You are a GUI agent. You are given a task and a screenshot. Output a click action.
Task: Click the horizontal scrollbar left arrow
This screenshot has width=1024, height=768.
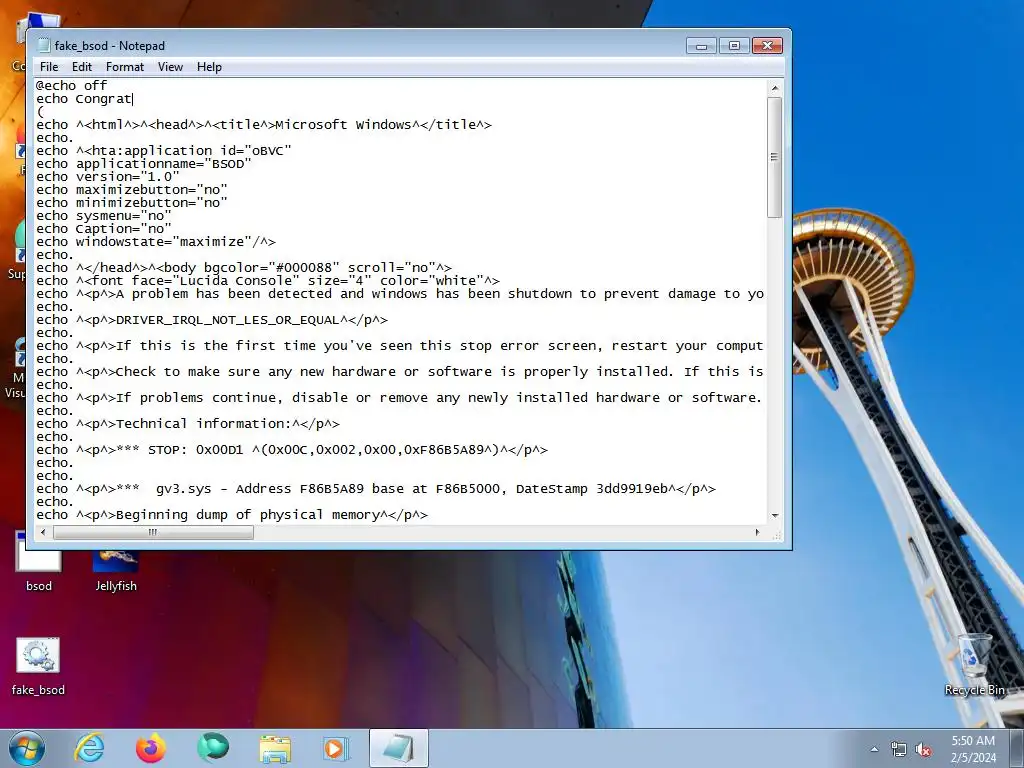pyautogui.click(x=43, y=532)
